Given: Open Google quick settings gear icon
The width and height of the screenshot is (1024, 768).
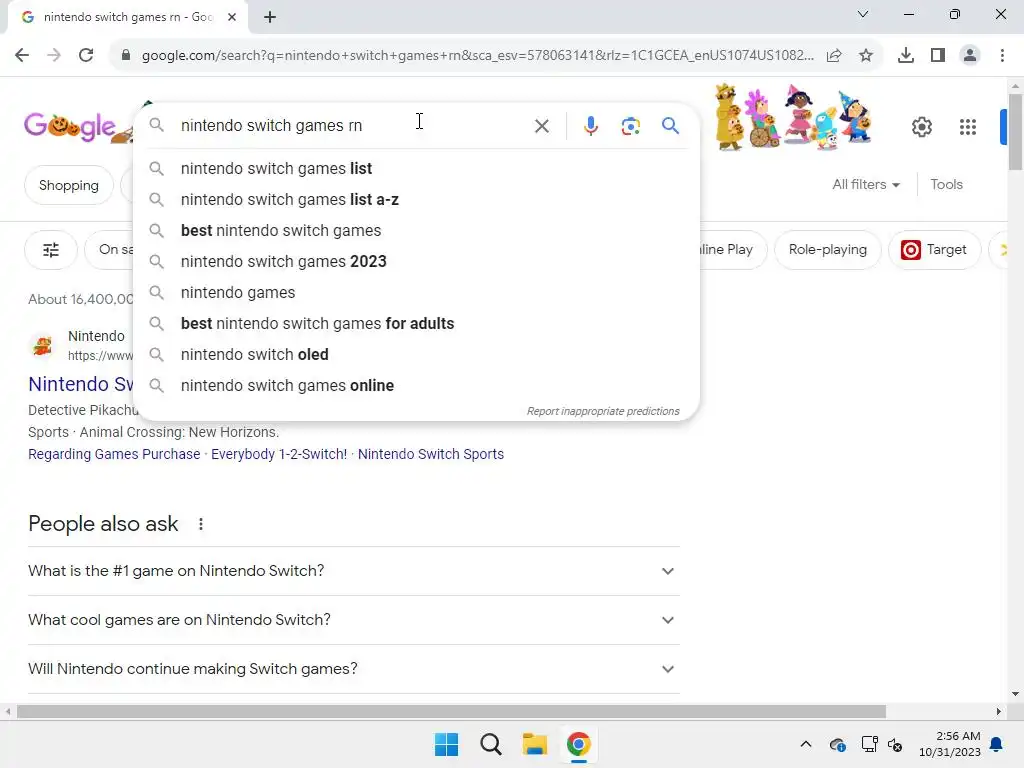Looking at the screenshot, I should tap(921, 127).
